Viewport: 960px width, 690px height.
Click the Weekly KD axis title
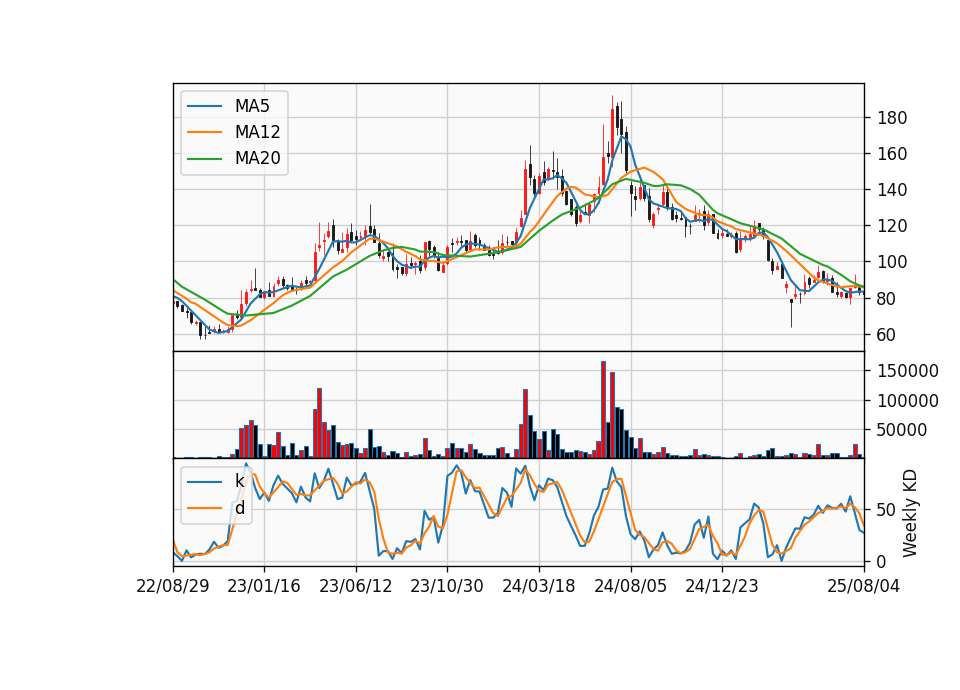[x=910, y=513]
